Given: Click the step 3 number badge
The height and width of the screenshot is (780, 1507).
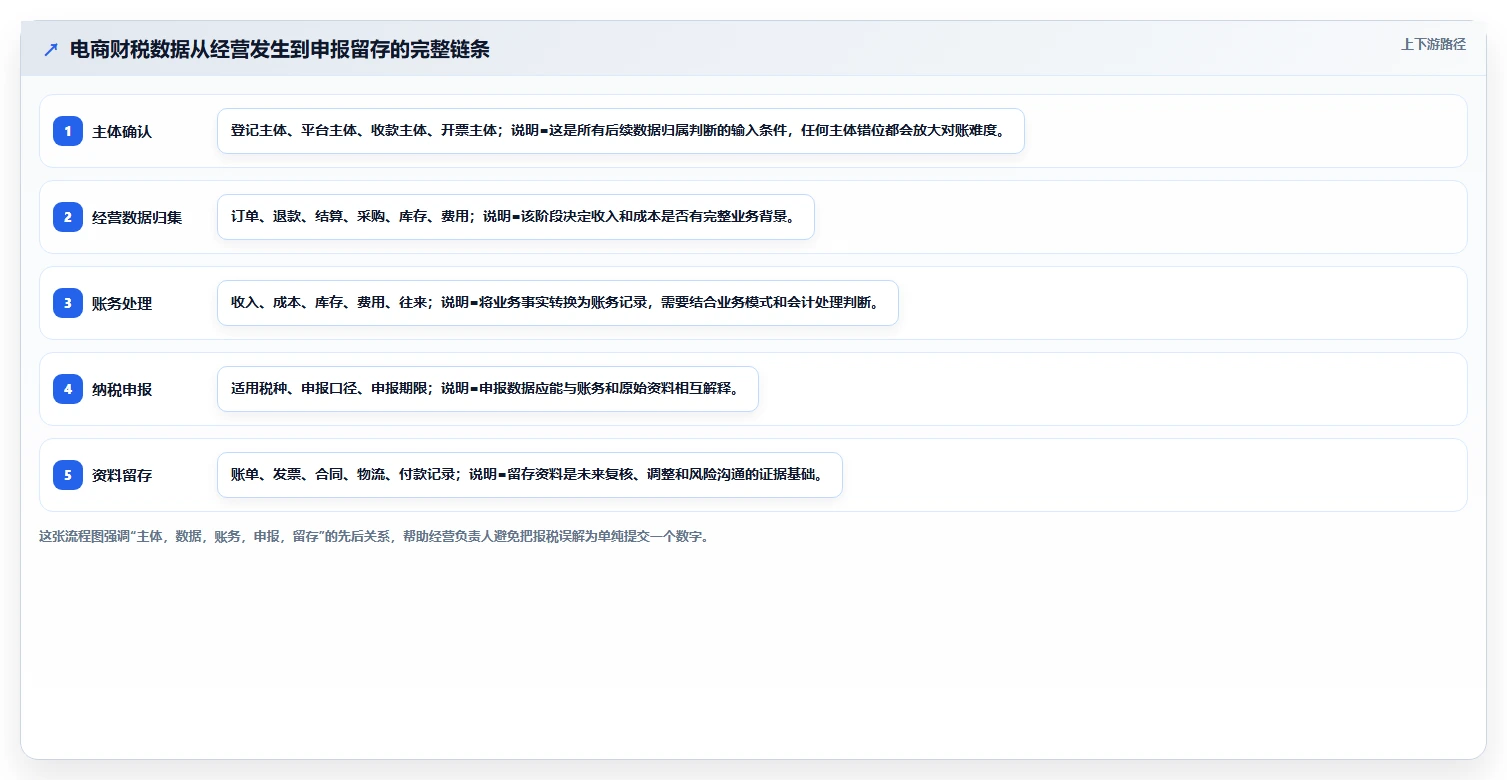Looking at the screenshot, I should (68, 302).
